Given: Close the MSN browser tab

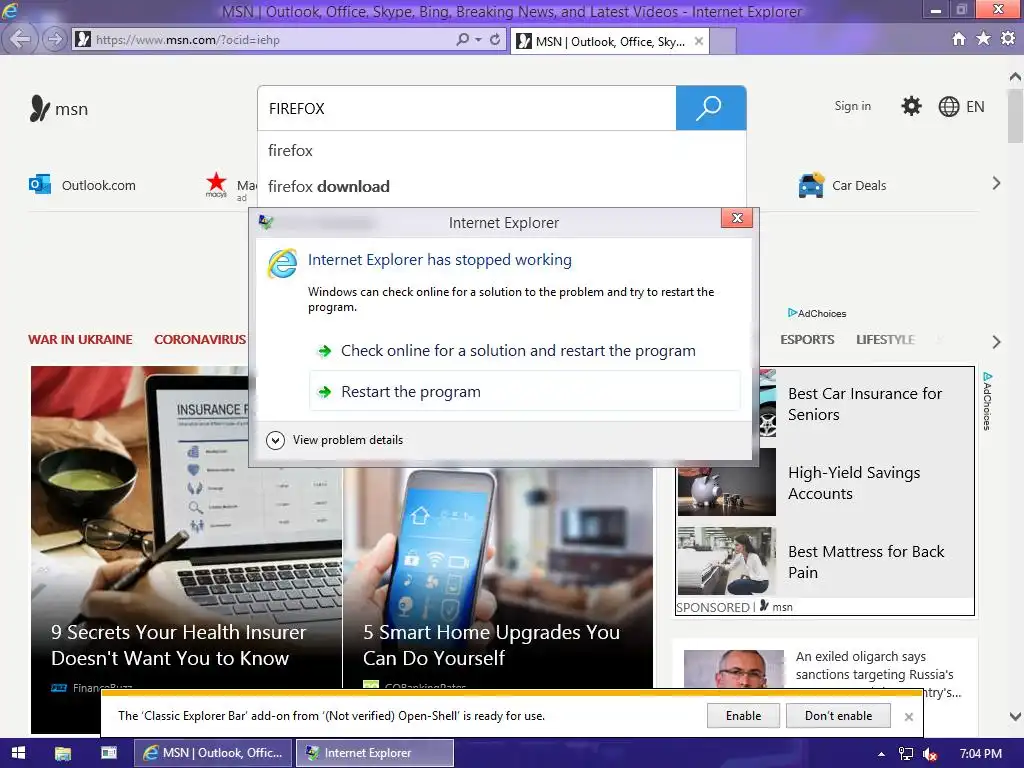Looking at the screenshot, I should coord(699,41).
